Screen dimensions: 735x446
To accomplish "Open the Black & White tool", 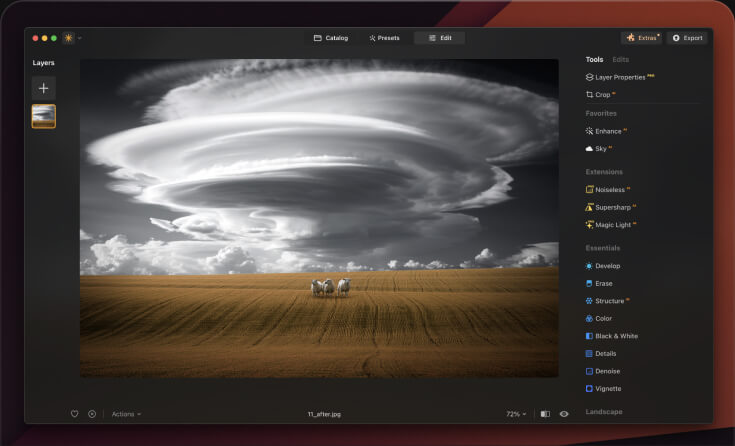I will 612,336.
